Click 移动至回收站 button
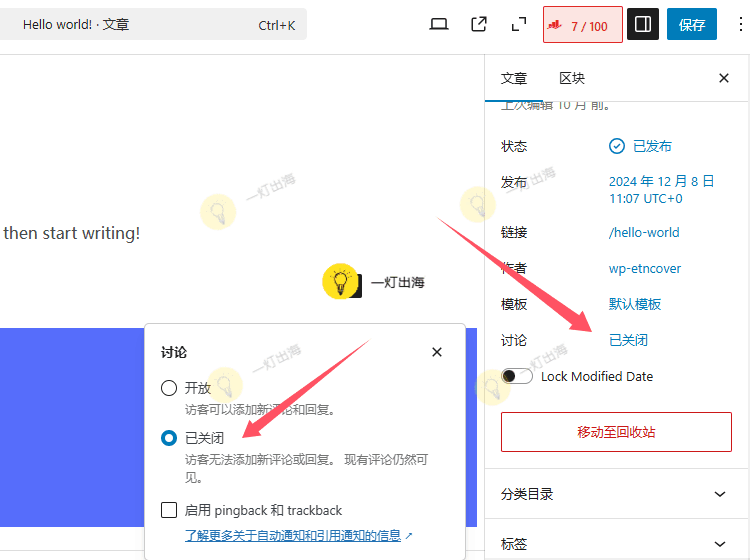This screenshot has width=750, height=560. [616, 432]
